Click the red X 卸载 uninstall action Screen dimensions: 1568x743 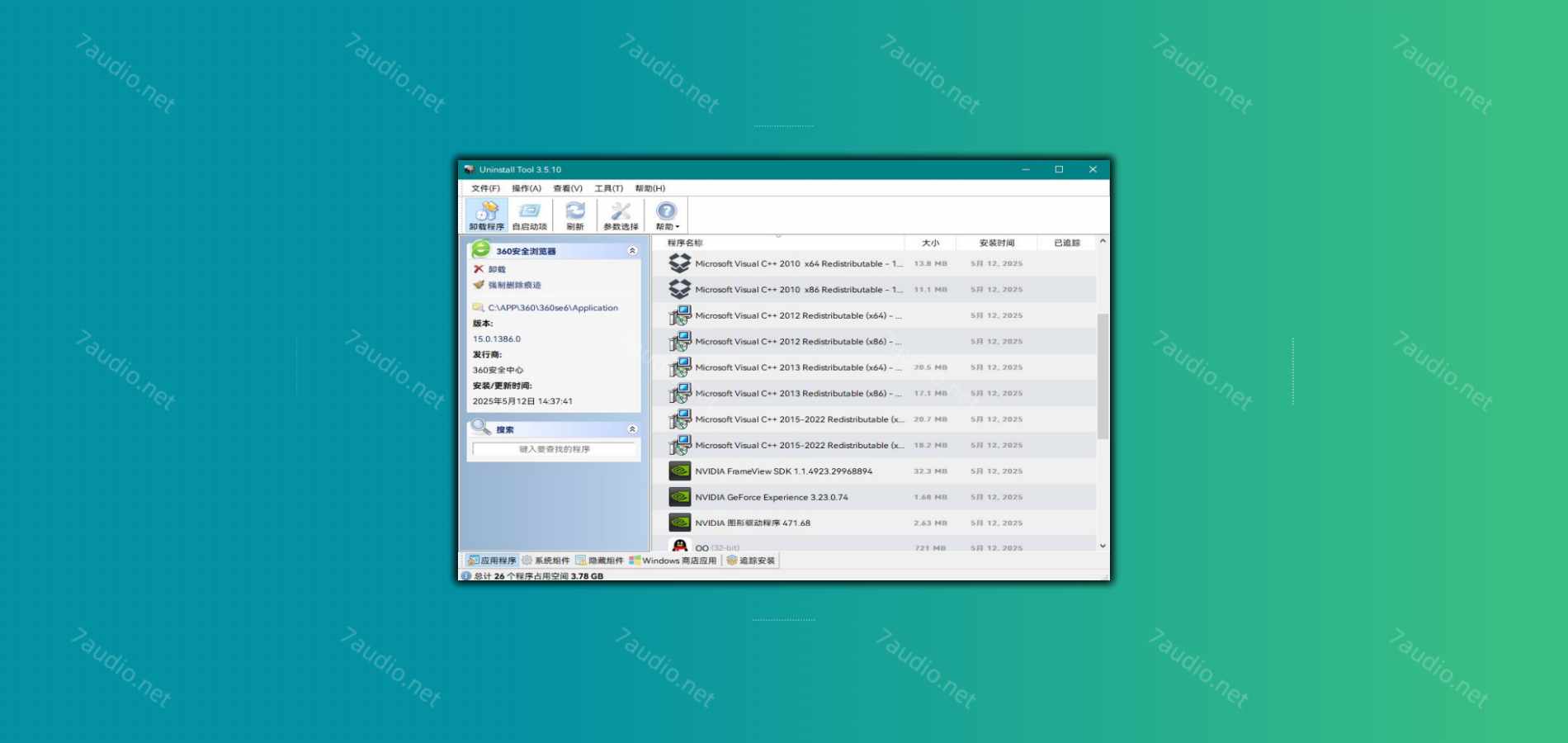479,269
